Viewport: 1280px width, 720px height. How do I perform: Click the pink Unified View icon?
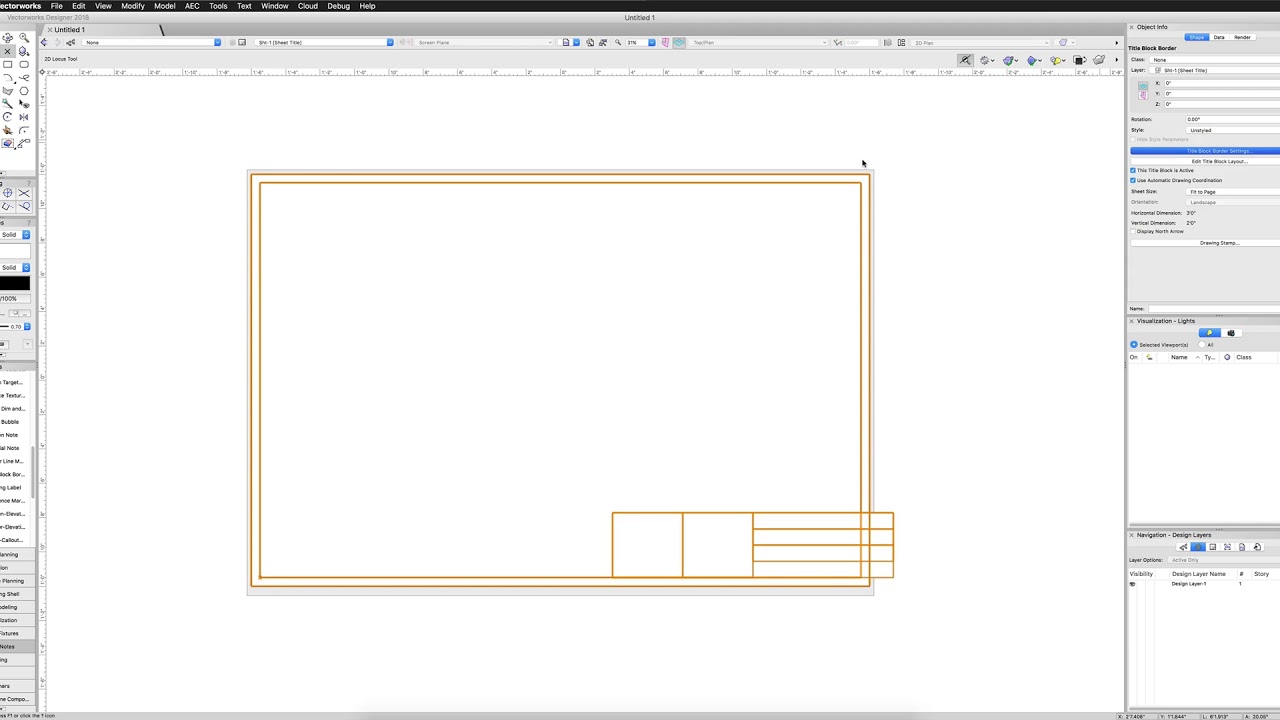665,42
